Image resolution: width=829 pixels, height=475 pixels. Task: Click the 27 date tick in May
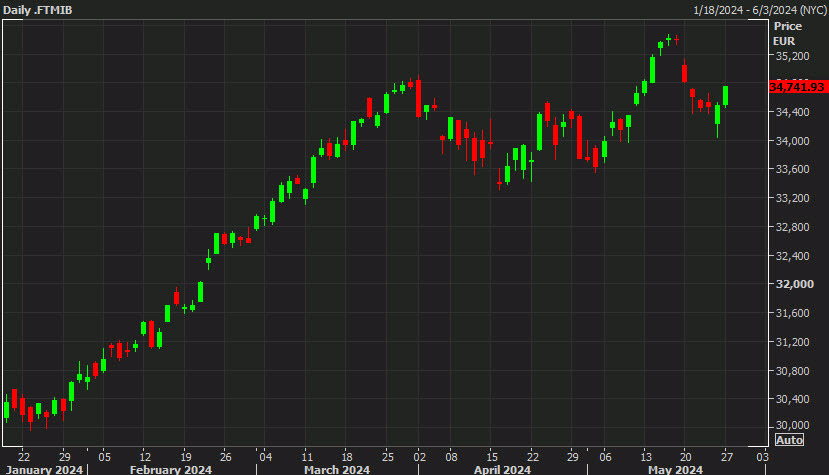tap(727, 453)
